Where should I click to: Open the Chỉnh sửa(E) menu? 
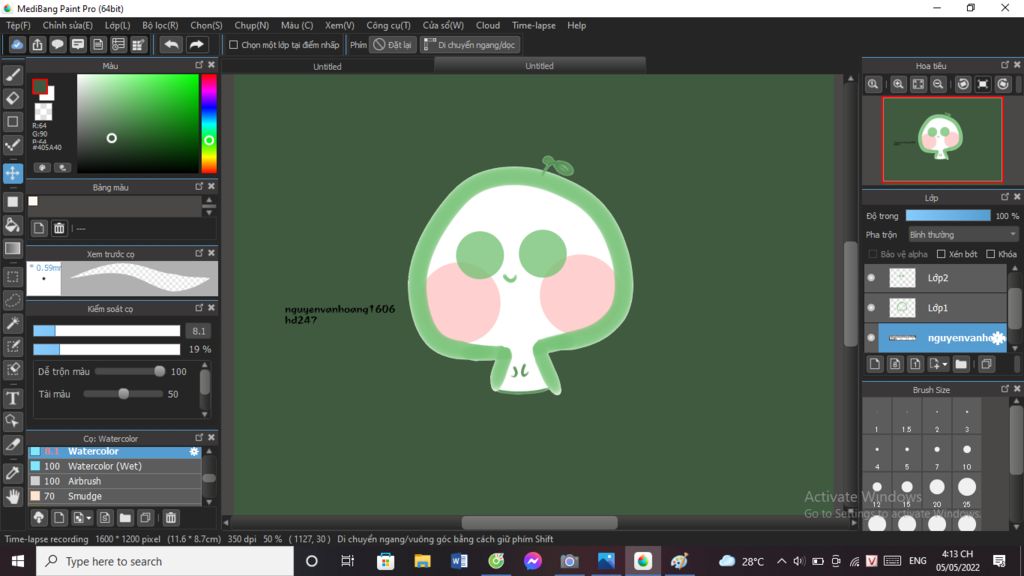point(68,25)
